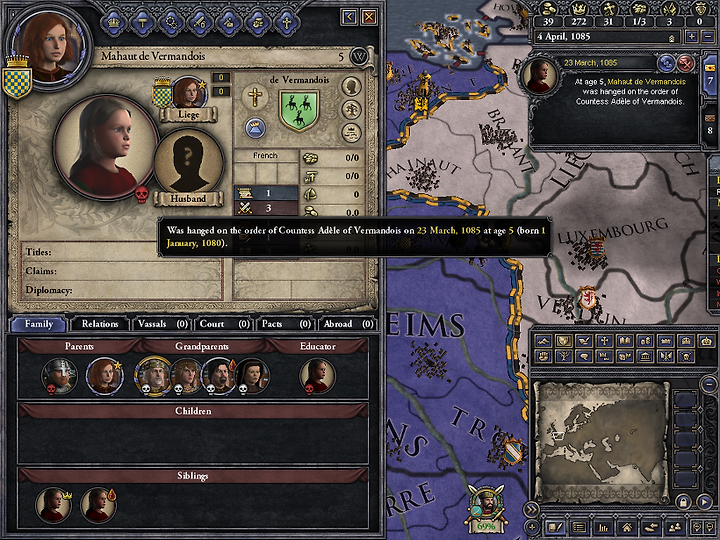Select the terrain map mode button

pos(544,341)
